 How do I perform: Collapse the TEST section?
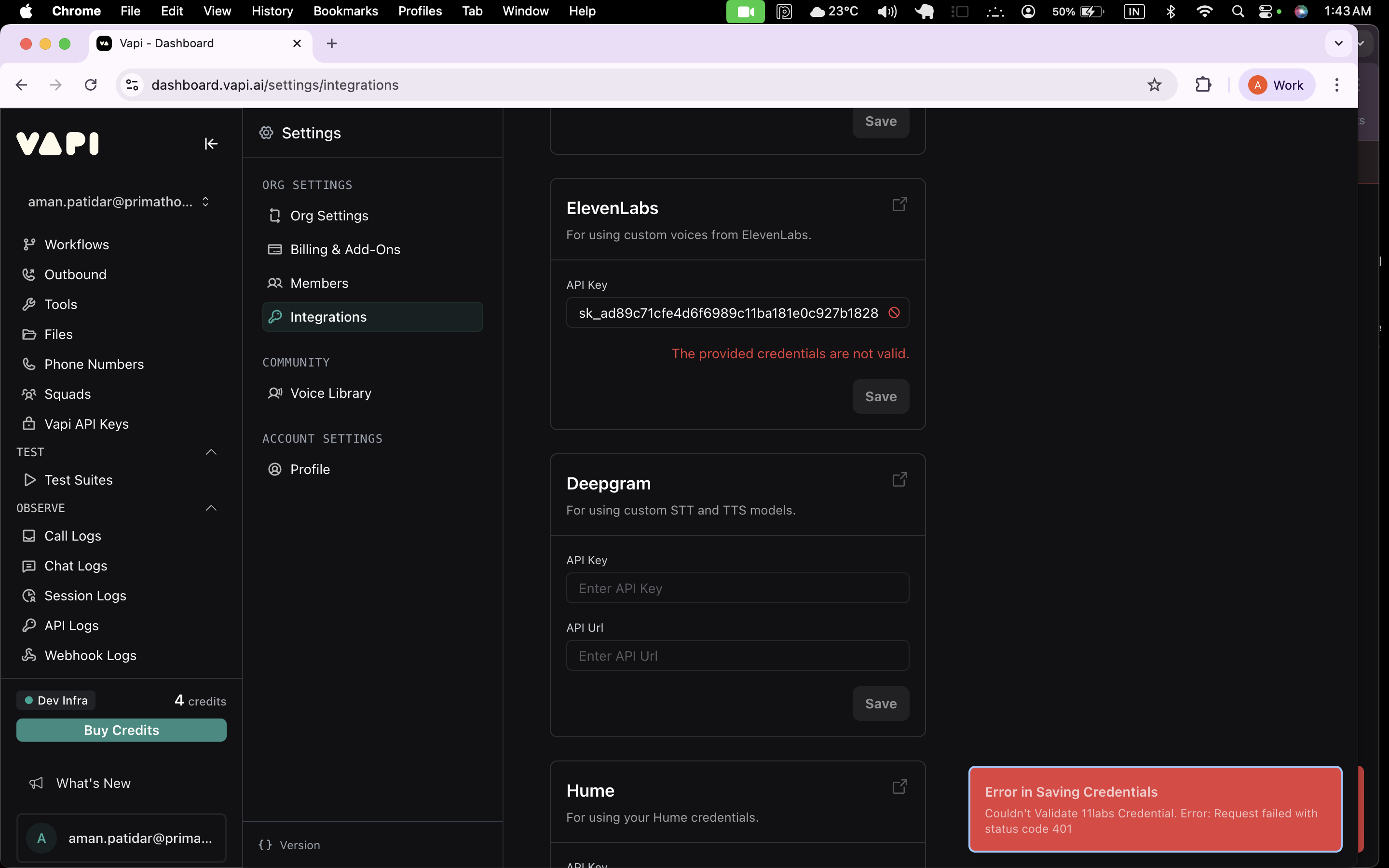pos(211,451)
